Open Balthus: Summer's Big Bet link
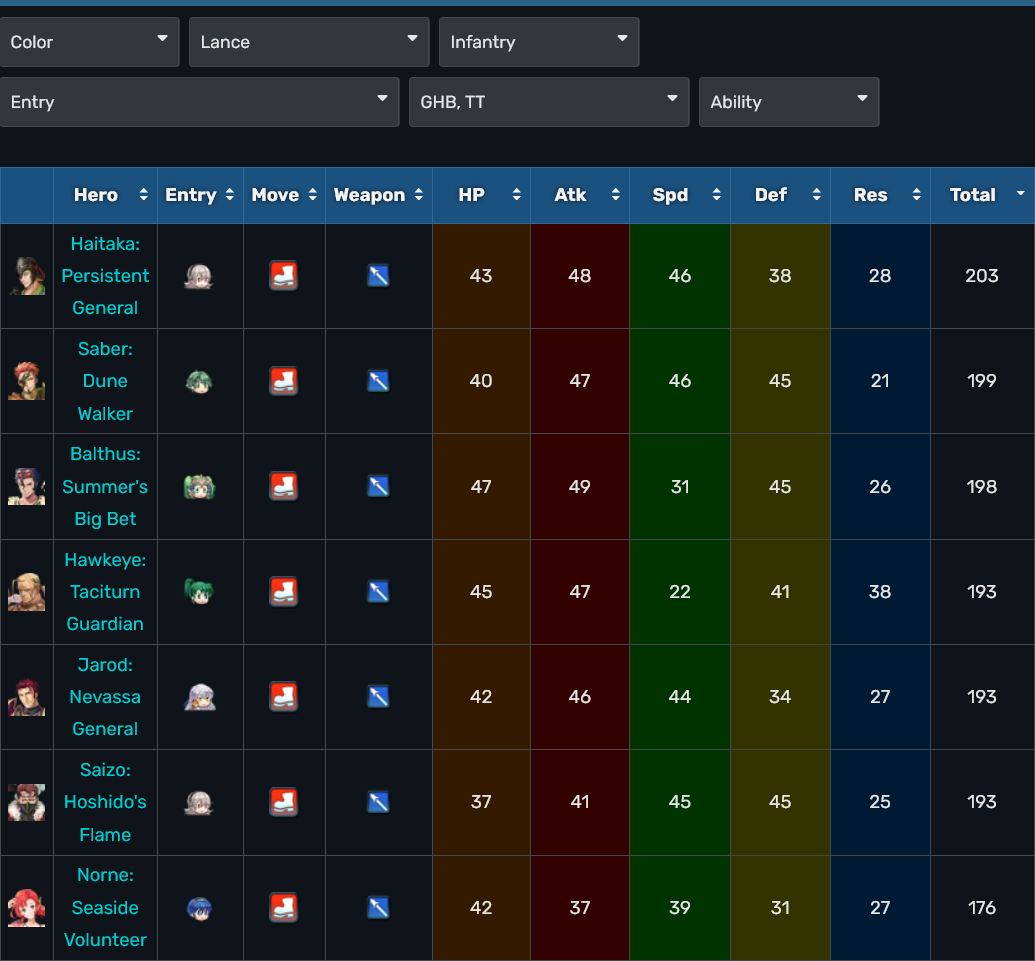The height and width of the screenshot is (961, 1035). [105, 486]
